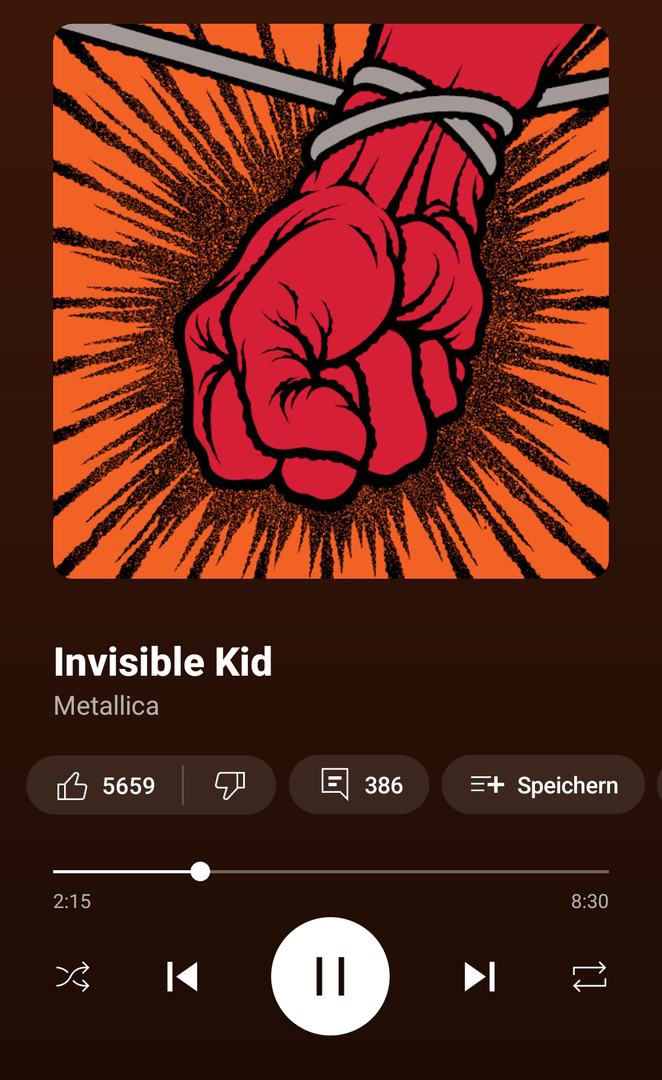Like the song with thumbs-up icon
Screen dimensions: 662x1080
[73, 786]
